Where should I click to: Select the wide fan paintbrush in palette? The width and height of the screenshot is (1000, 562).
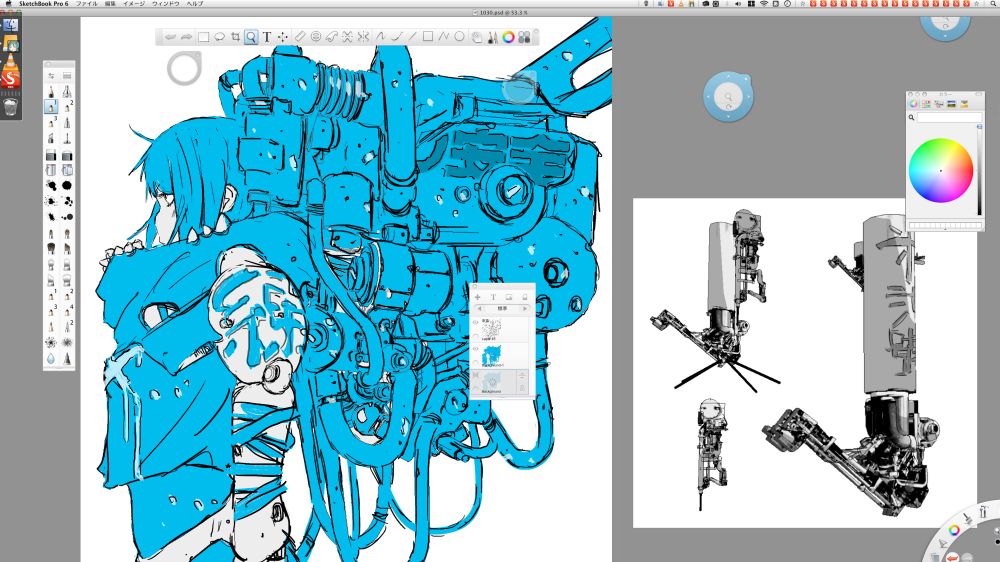click(51, 249)
